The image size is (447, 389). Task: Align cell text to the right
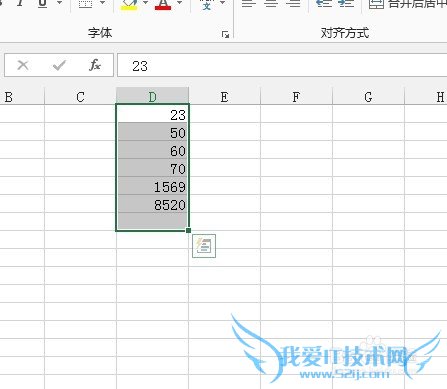[x=293, y=3]
